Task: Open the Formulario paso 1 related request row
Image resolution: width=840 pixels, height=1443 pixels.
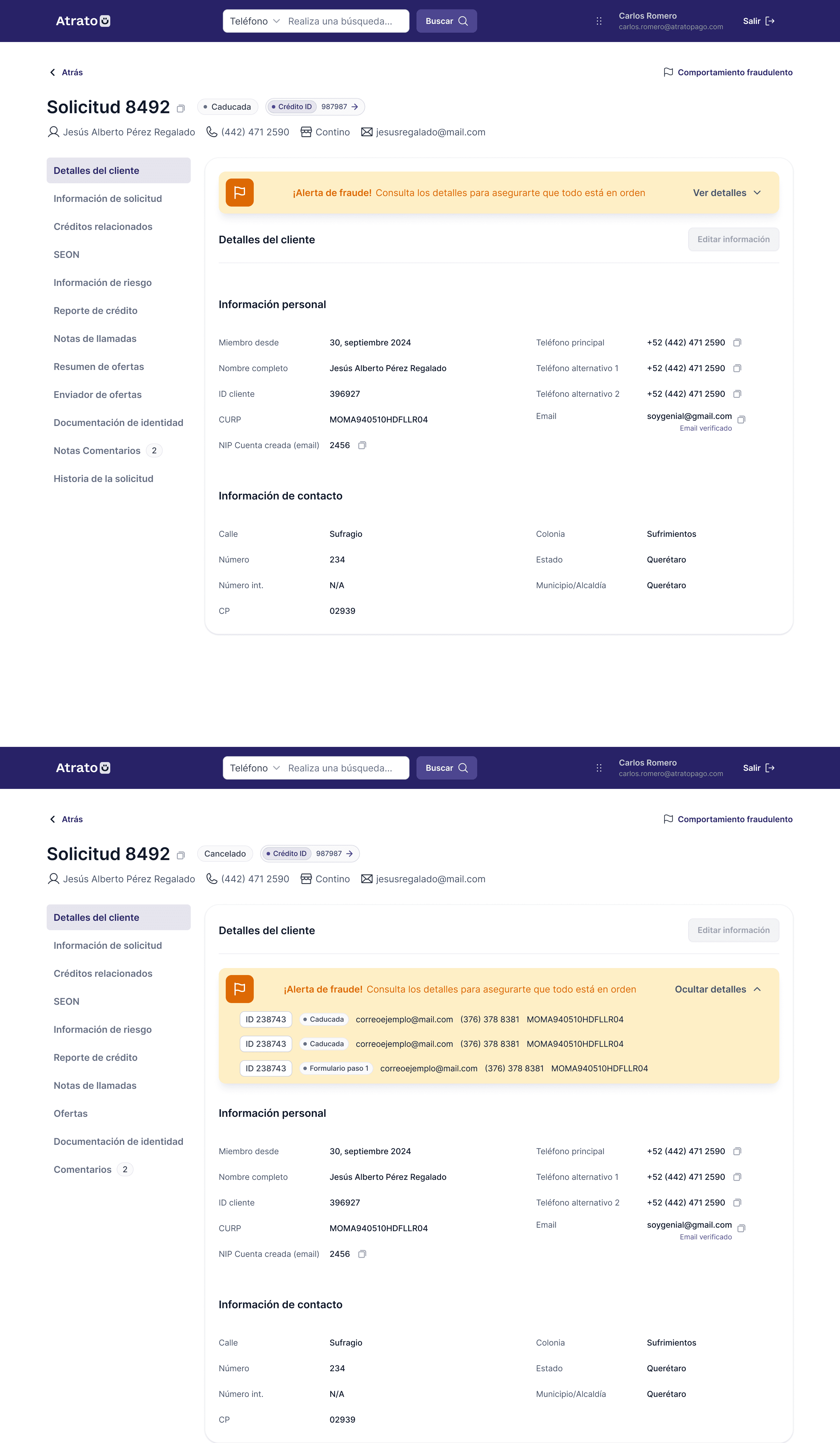Action: pyautogui.click(x=266, y=1068)
